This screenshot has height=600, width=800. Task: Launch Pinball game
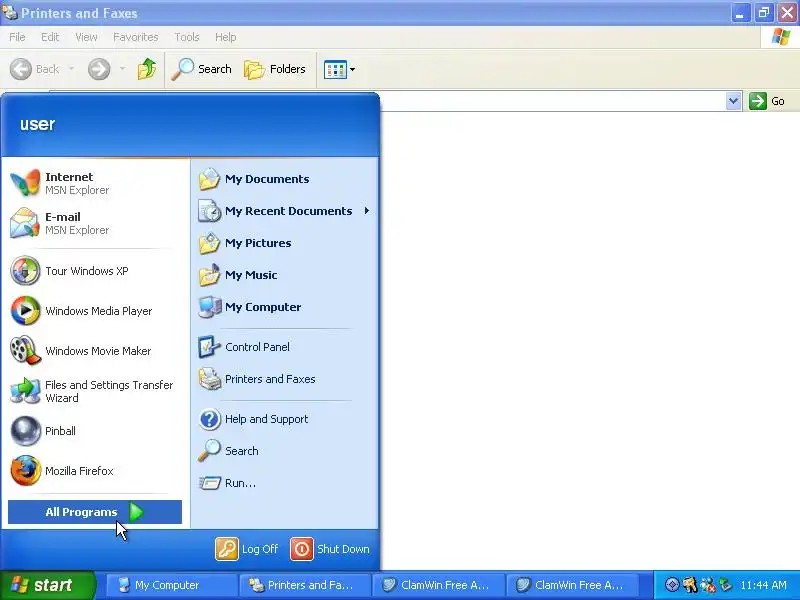pos(94,431)
